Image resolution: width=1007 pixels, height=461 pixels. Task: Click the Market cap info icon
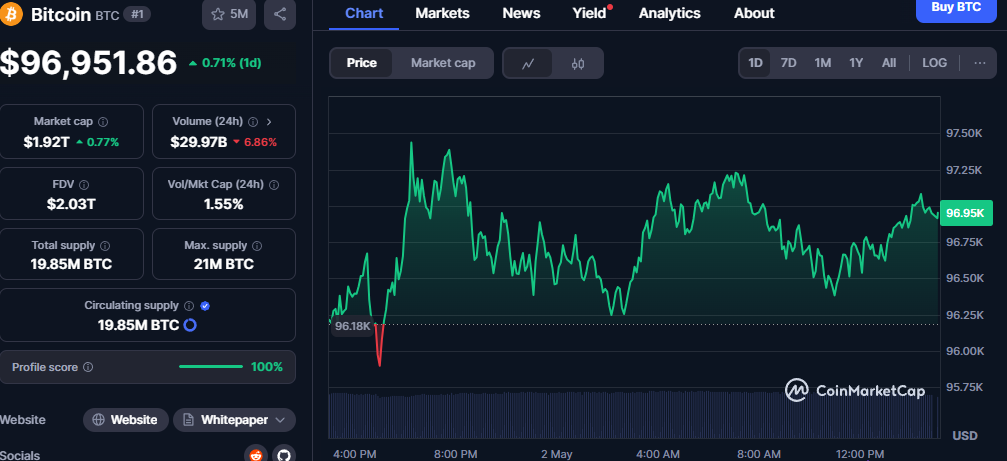tap(103, 121)
